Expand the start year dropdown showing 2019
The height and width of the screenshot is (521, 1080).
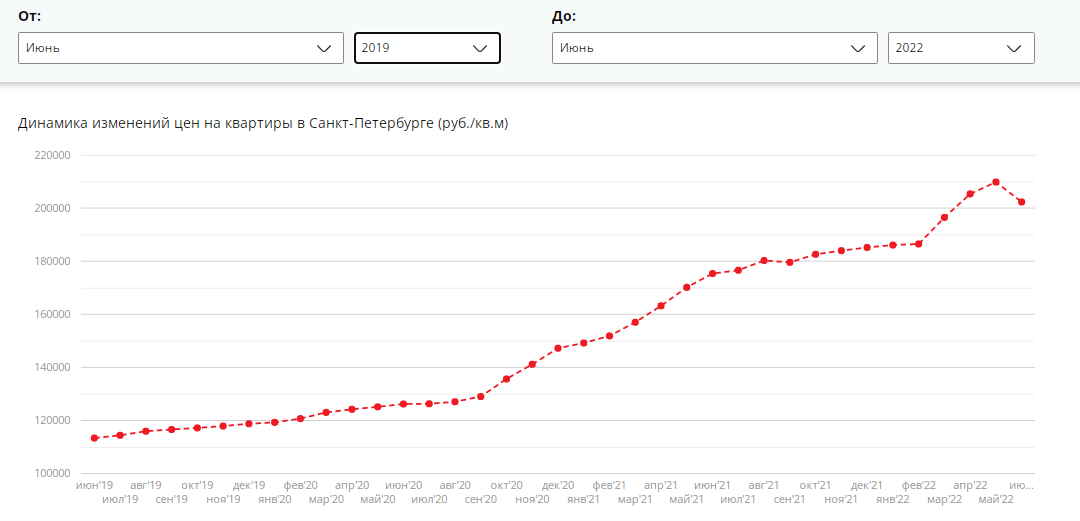tap(427, 48)
